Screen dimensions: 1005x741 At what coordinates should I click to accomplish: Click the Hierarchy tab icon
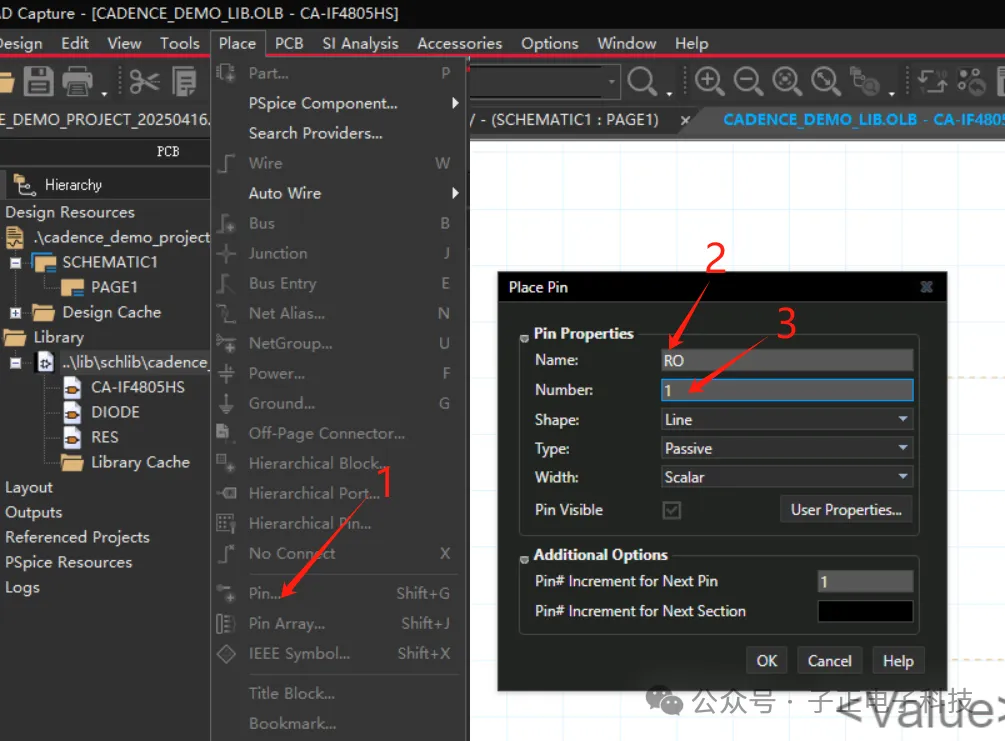click(24, 185)
